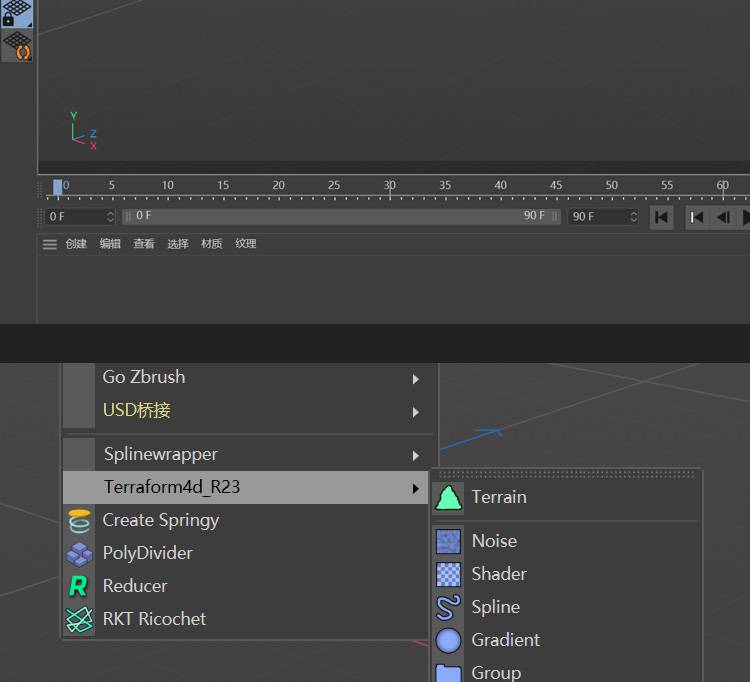750x682 pixels.
Task: Click the Reducer green R icon
Action: (78, 586)
